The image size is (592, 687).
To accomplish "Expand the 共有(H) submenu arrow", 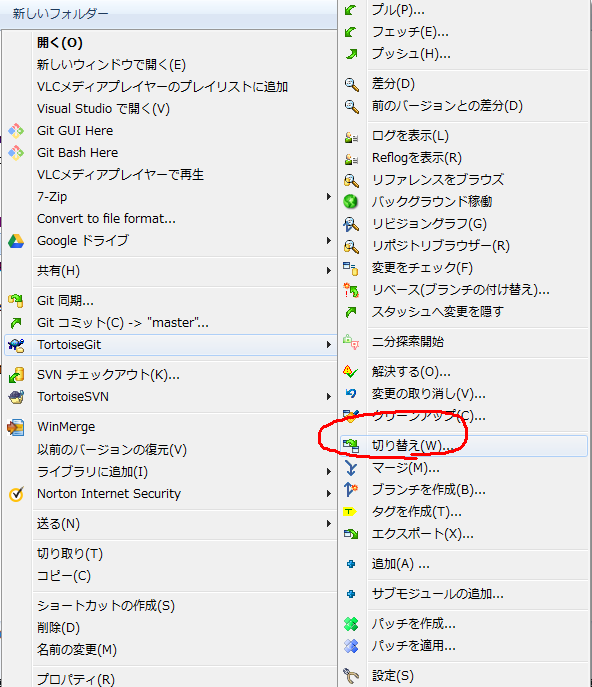I will click(x=328, y=271).
